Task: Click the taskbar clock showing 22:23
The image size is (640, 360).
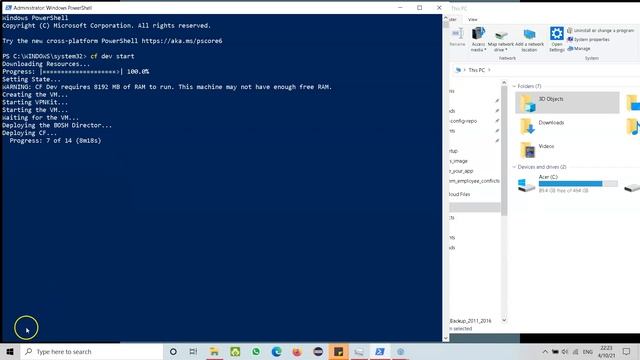Action: click(x=607, y=351)
